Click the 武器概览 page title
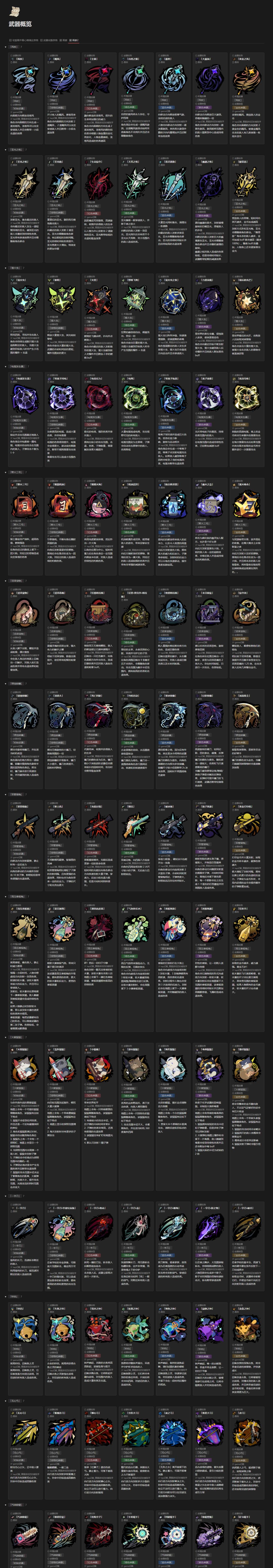 pyautogui.click(x=20, y=24)
